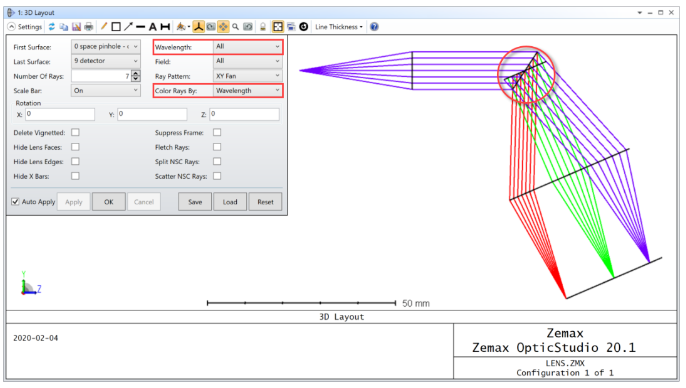Viewport: 686px width, 388px height.
Task: Click the lock window padlock icon
Action: (x=263, y=27)
